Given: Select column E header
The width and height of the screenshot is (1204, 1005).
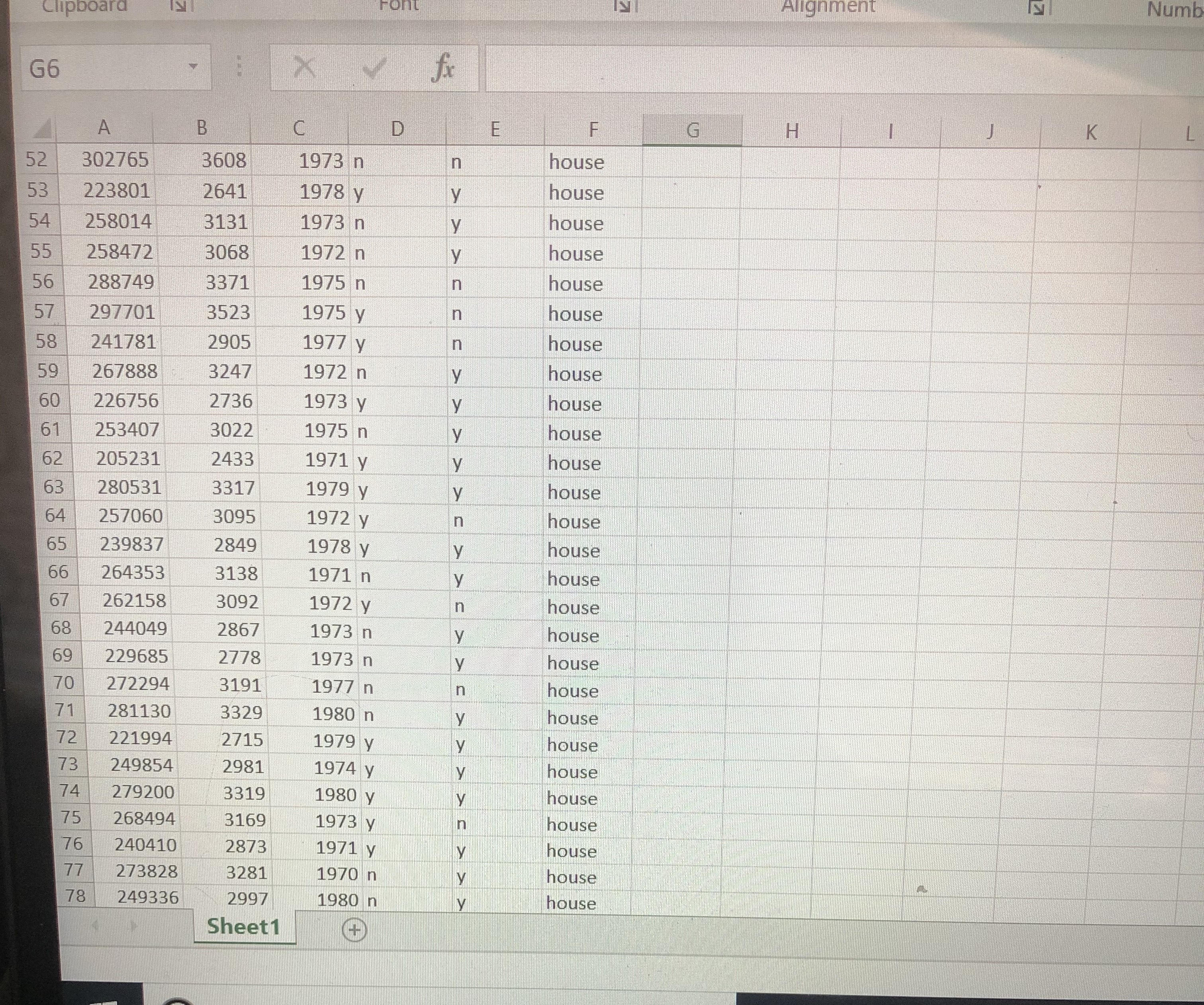Looking at the screenshot, I should [x=495, y=129].
